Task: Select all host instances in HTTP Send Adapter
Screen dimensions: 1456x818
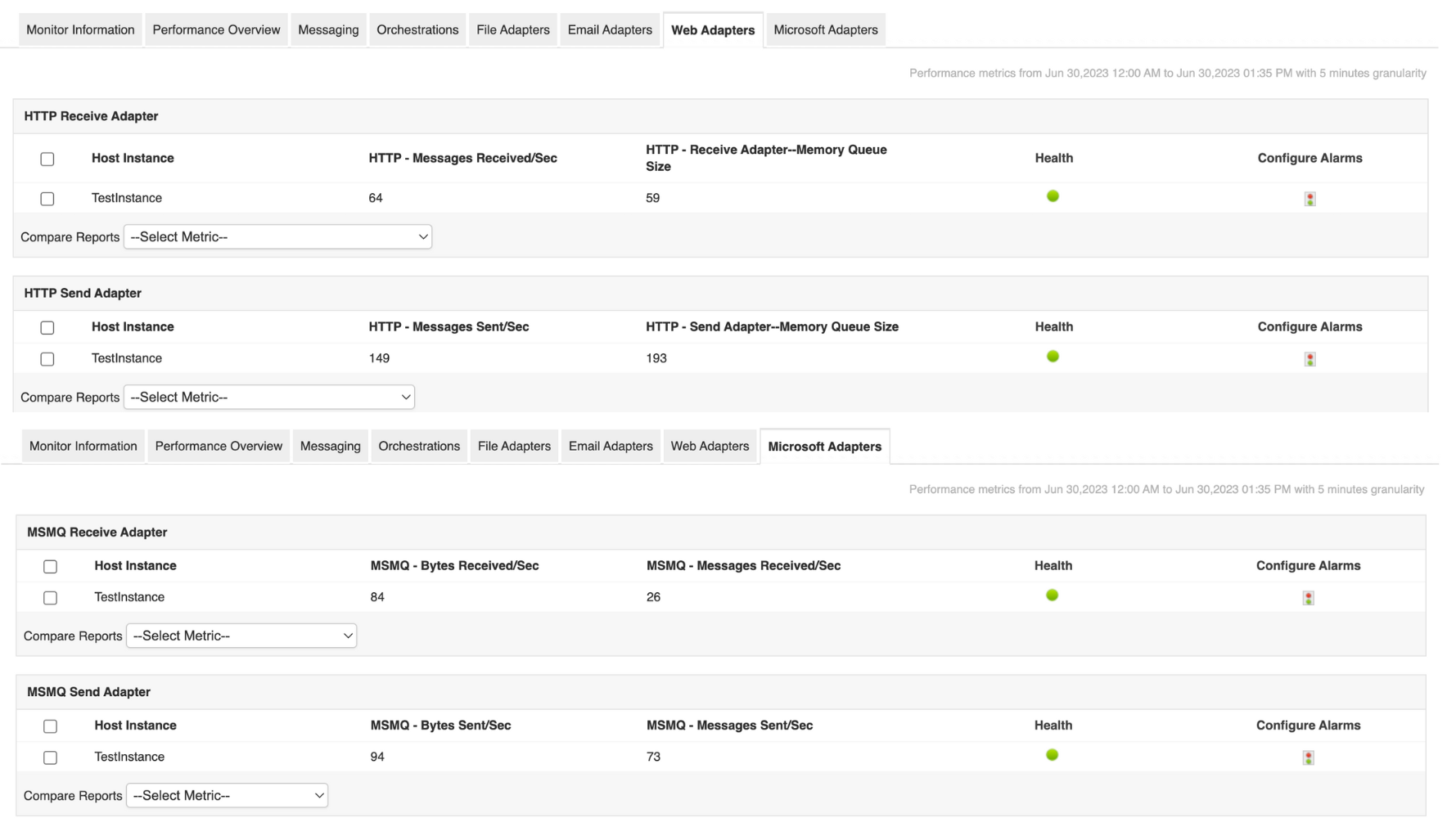Action: click(47, 328)
